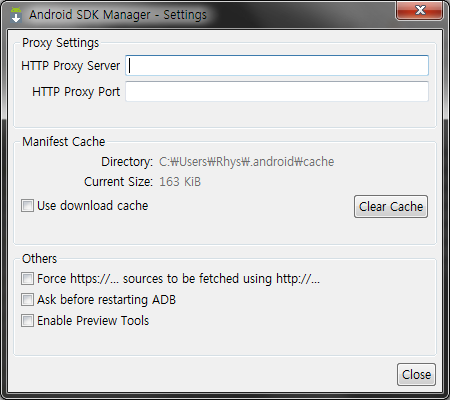This screenshot has height=400, width=450.
Task: Click the Clear Cache button
Action: (x=391, y=206)
